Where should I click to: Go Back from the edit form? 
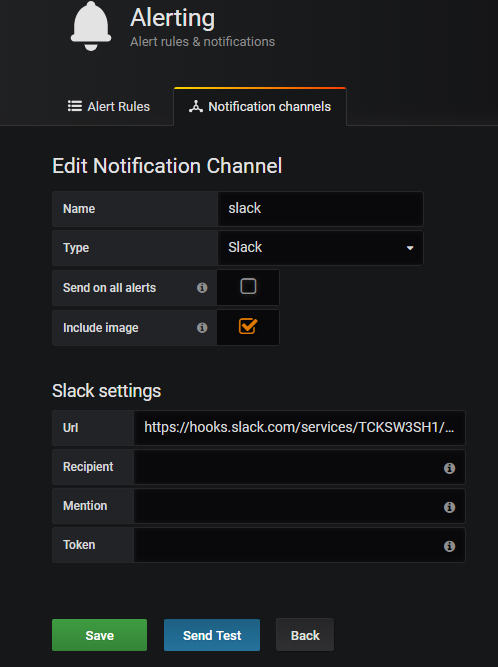click(x=305, y=635)
